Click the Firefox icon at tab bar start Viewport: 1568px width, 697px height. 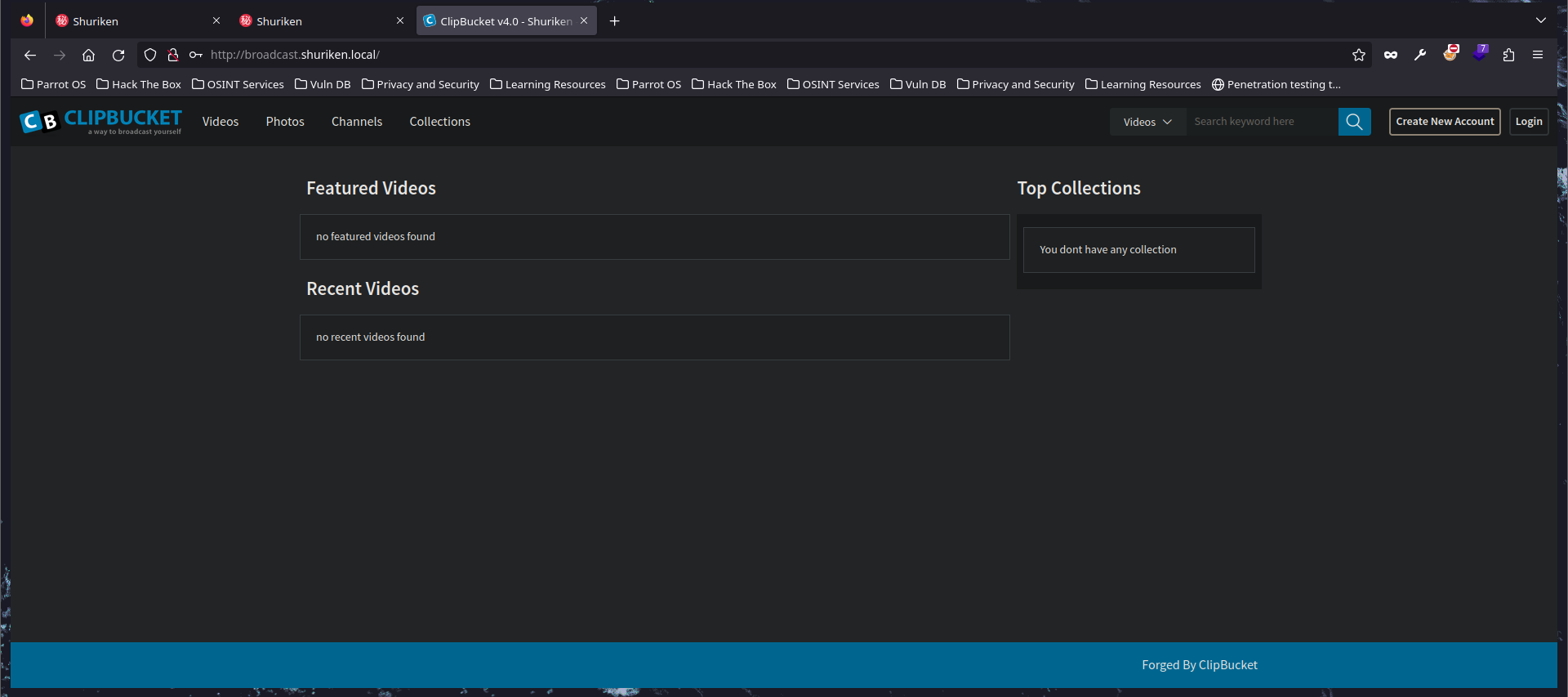(27, 20)
